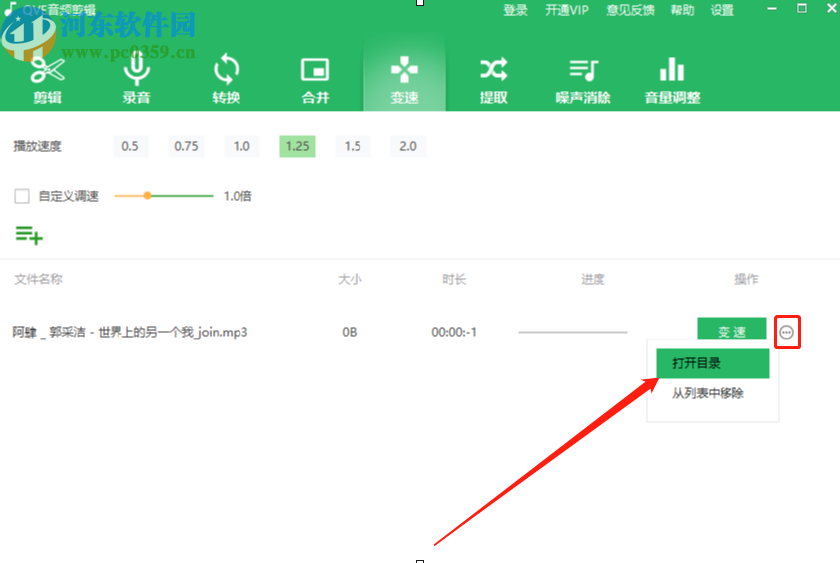The height and width of the screenshot is (563, 840).
Task: Select playback speed 2.0
Action: (408, 146)
